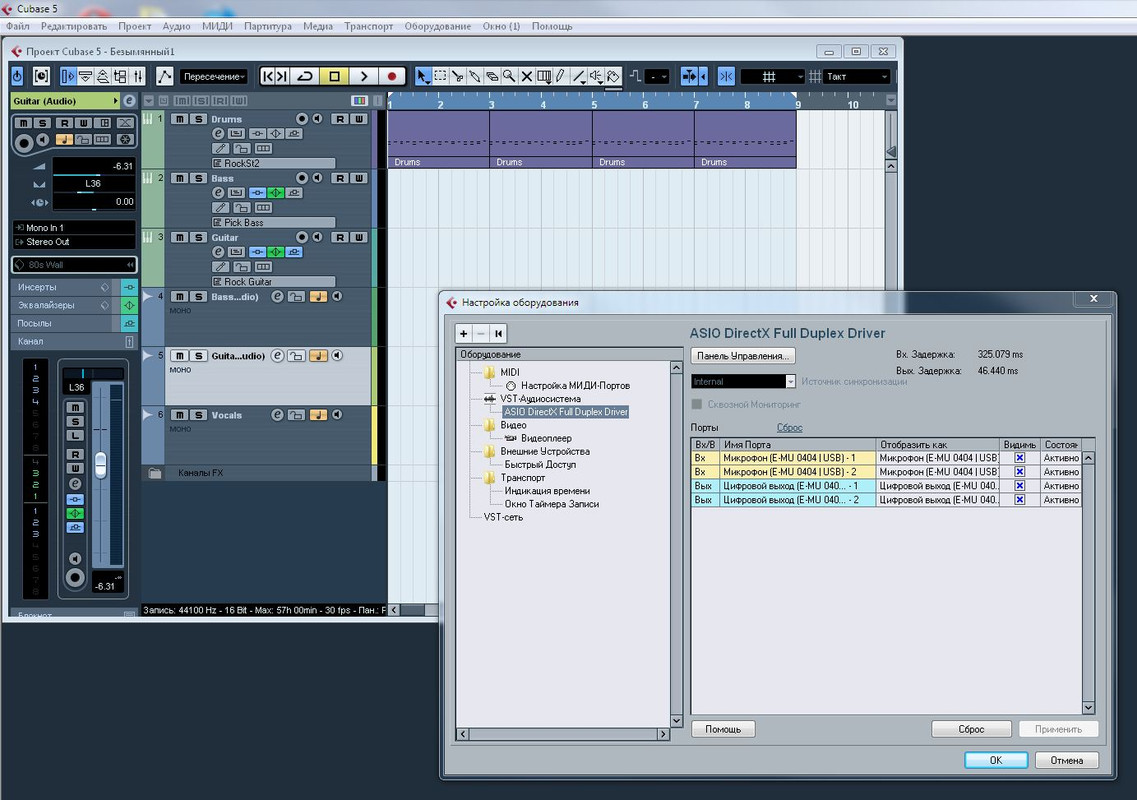Click the Stereo Out output routing
Viewport: 1137px width, 800px height.
(74, 242)
